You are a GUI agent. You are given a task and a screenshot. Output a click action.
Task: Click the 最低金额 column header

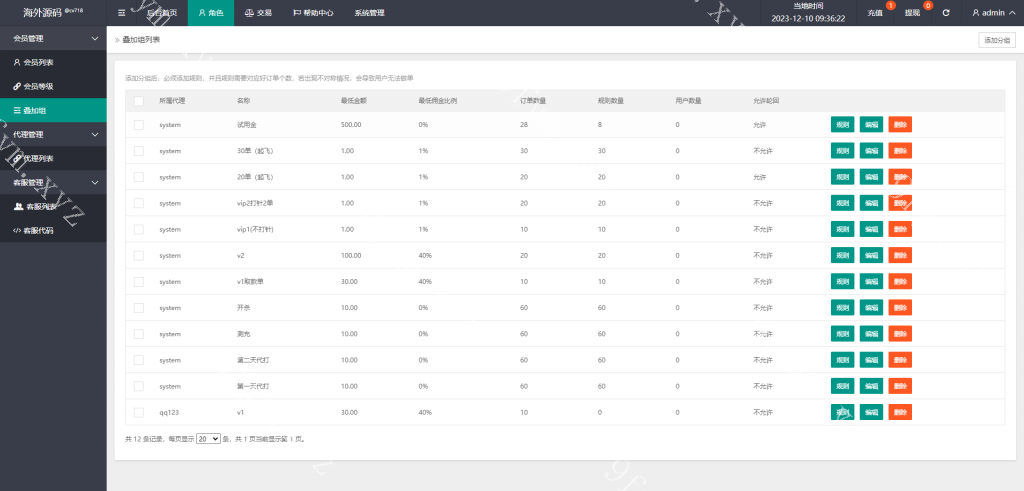(353, 101)
